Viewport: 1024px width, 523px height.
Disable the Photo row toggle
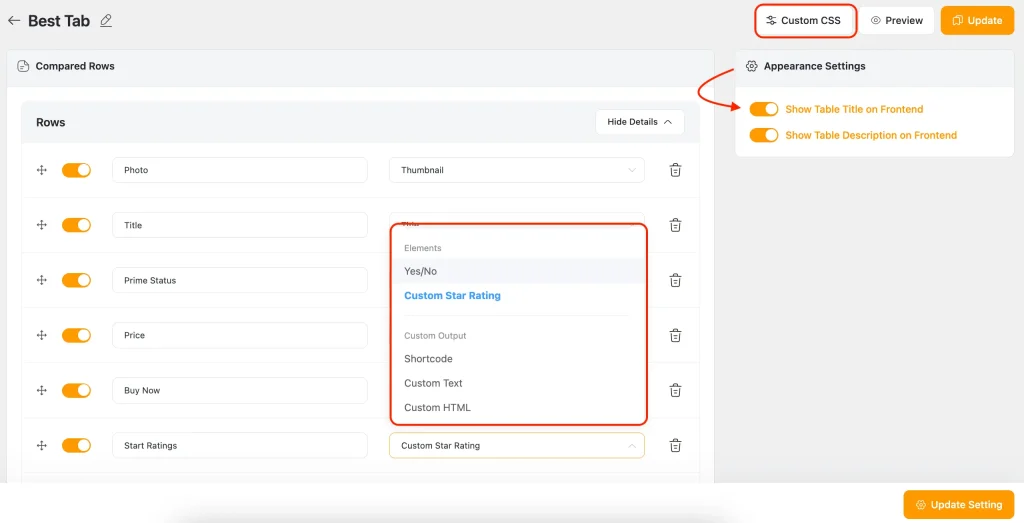coord(76,170)
